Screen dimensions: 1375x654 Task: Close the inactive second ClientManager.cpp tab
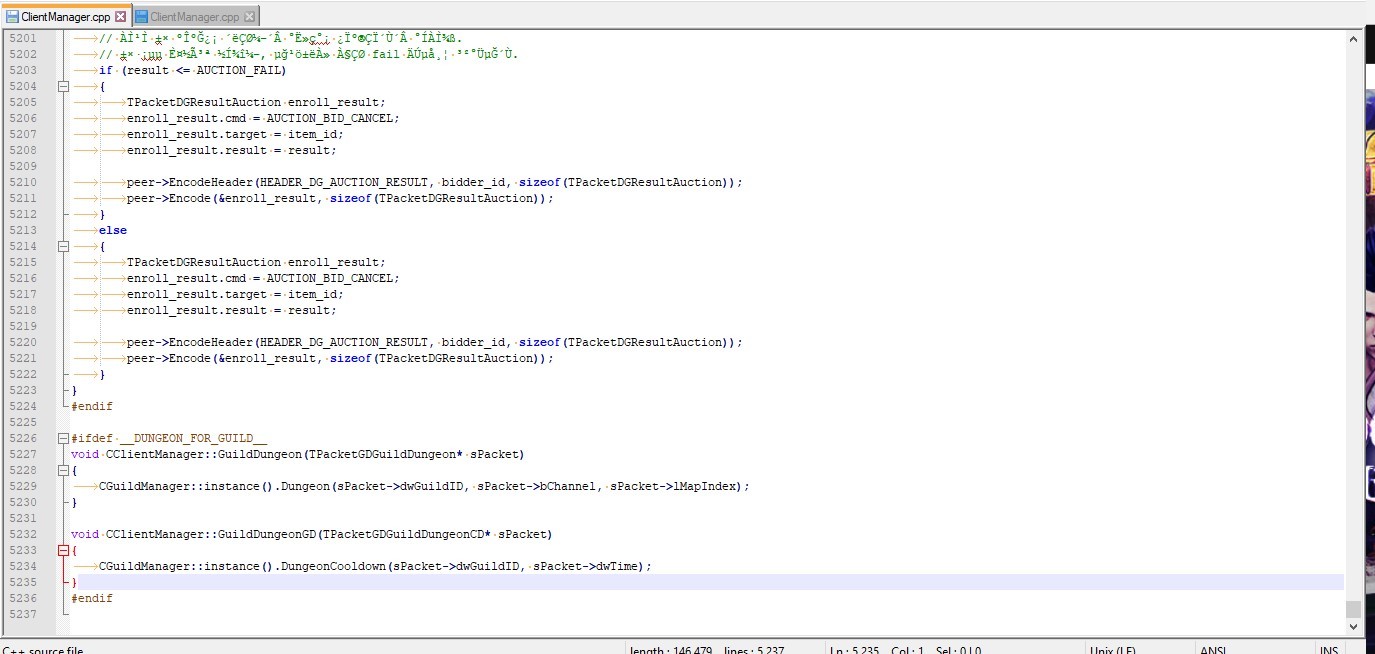(x=249, y=17)
